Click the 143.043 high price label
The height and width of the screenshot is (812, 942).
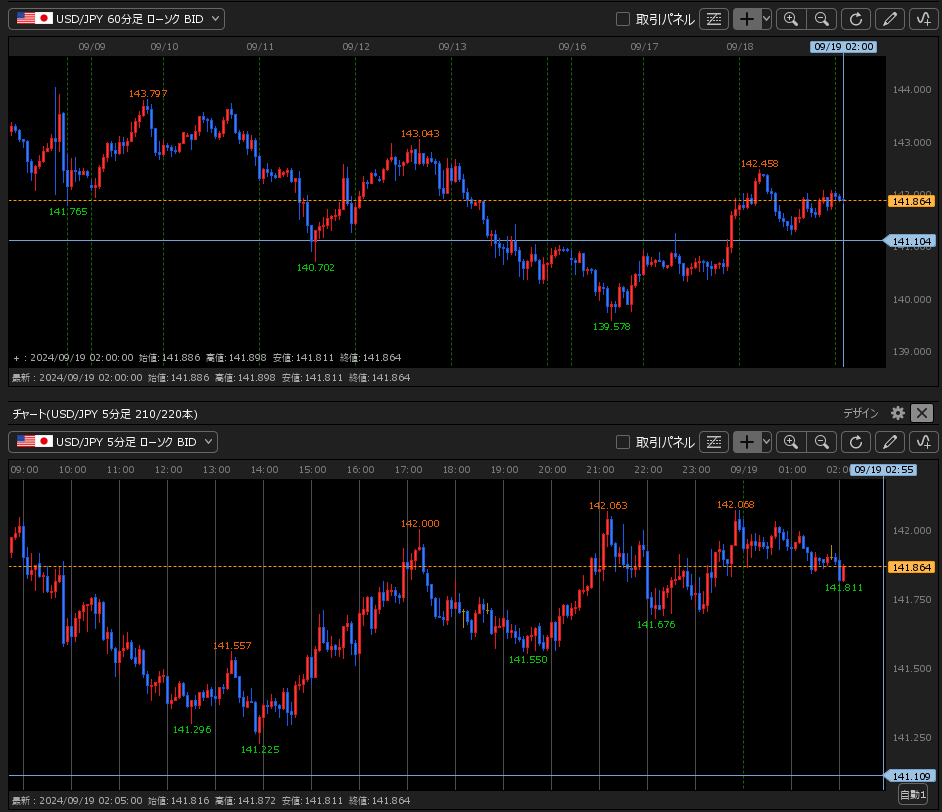420,133
